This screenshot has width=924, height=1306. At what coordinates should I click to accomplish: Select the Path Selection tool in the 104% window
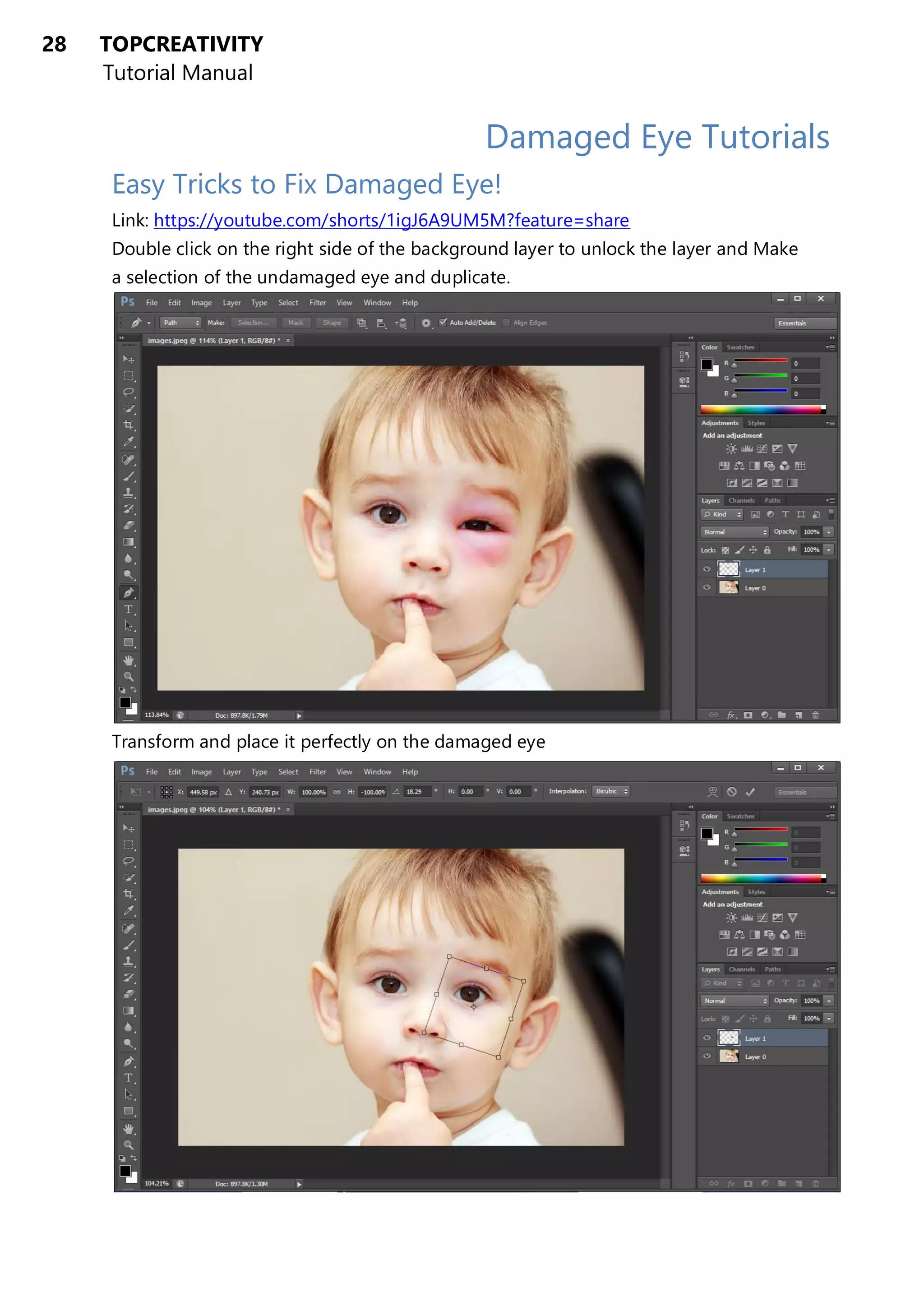(129, 1094)
